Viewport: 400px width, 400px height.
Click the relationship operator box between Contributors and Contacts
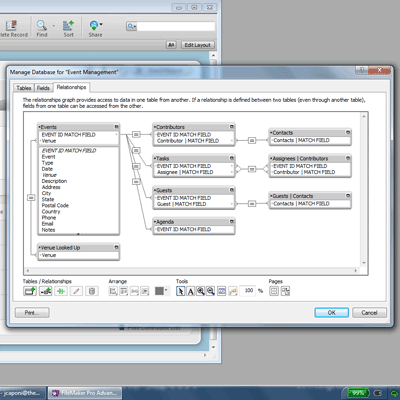coord(252,141)
